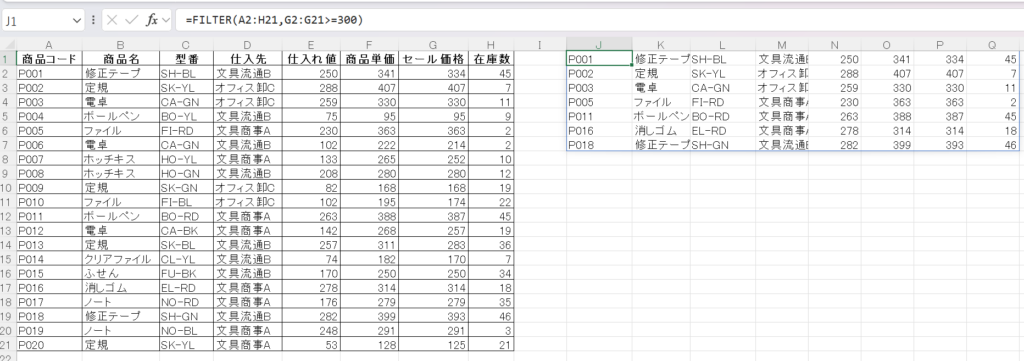
Task: Cancel formula entry with X icon
Action: tap(112, 20)
